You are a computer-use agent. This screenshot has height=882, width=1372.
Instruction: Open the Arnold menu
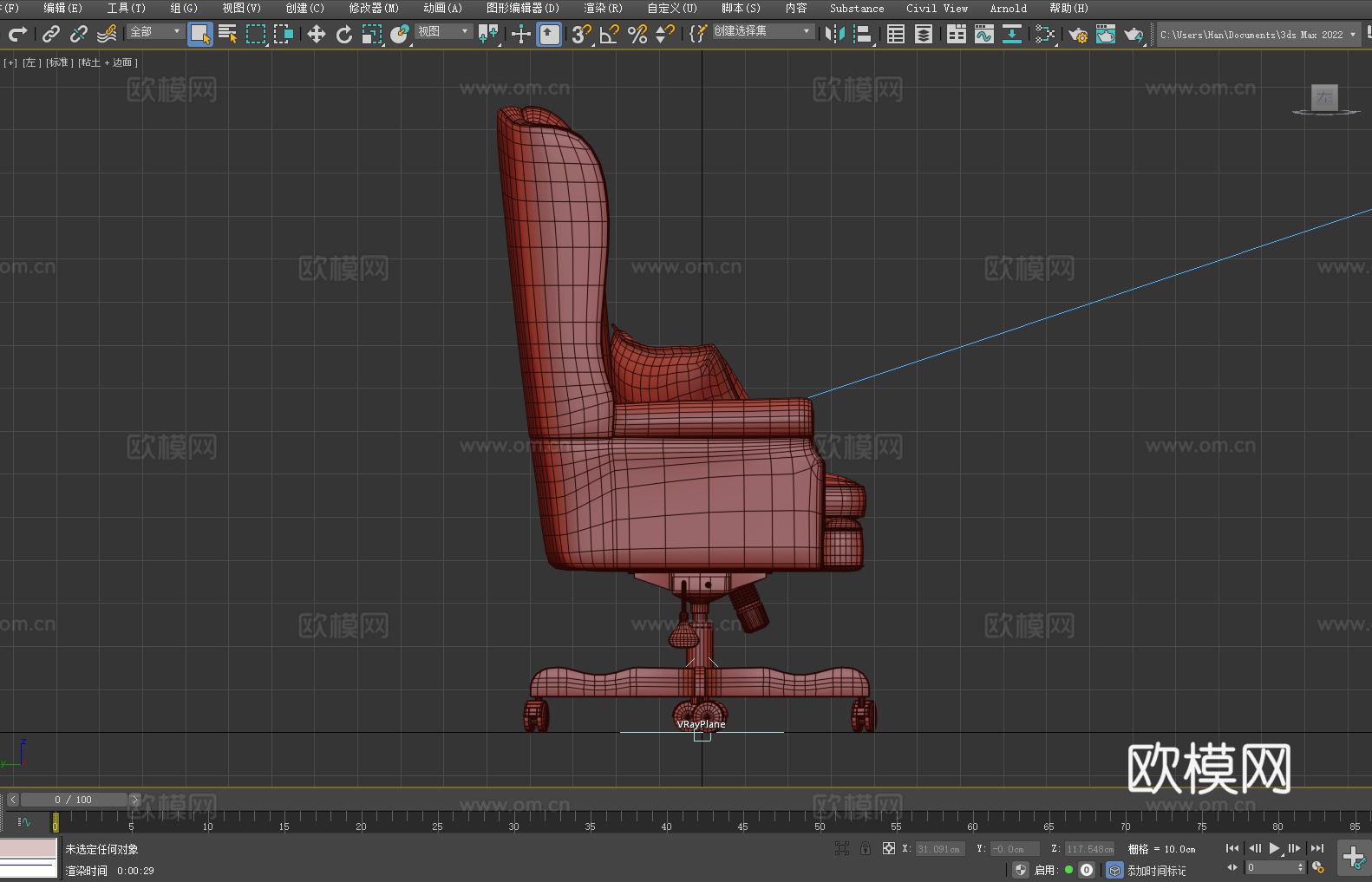1009,8
